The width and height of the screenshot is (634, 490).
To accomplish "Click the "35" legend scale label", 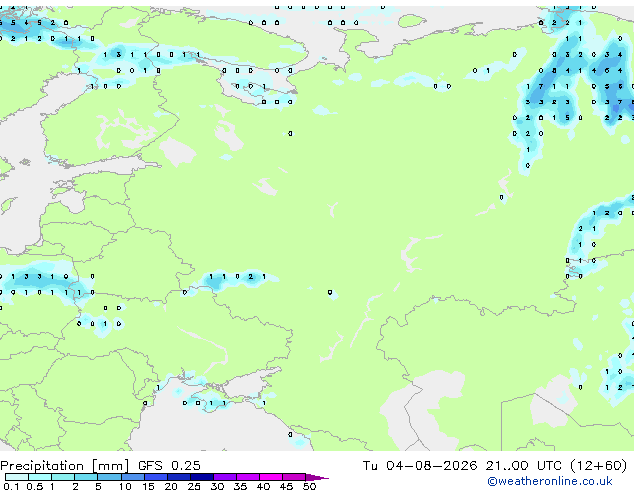I will [240, 486].
